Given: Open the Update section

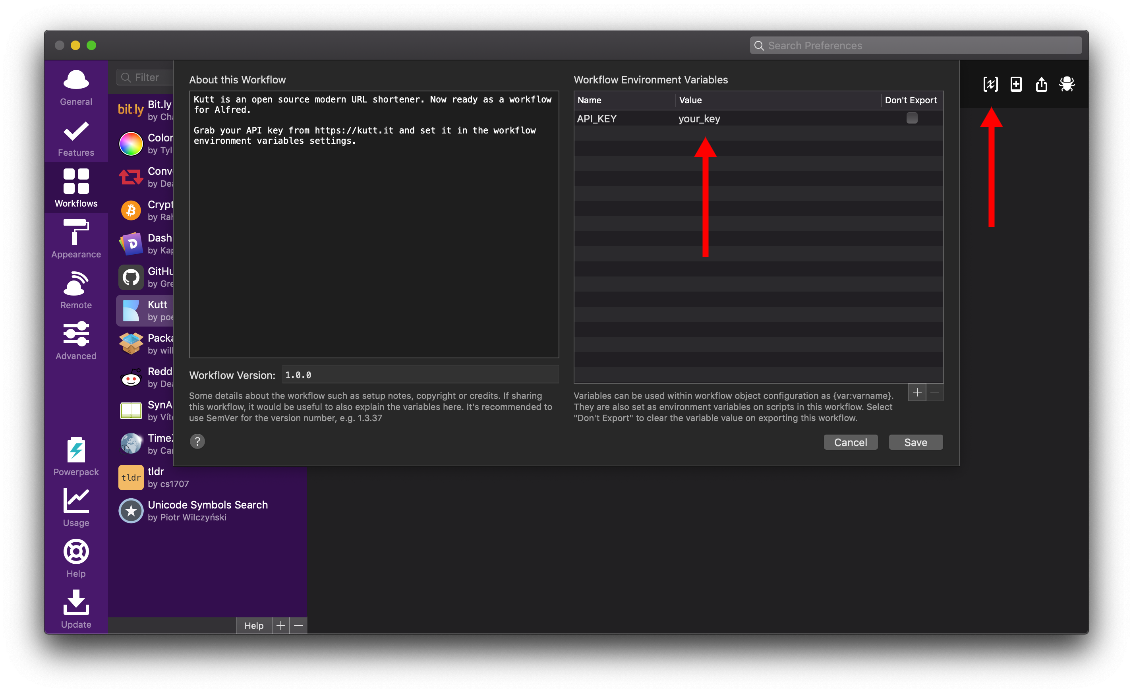Looking at the screenshot, I should [76, 609].
